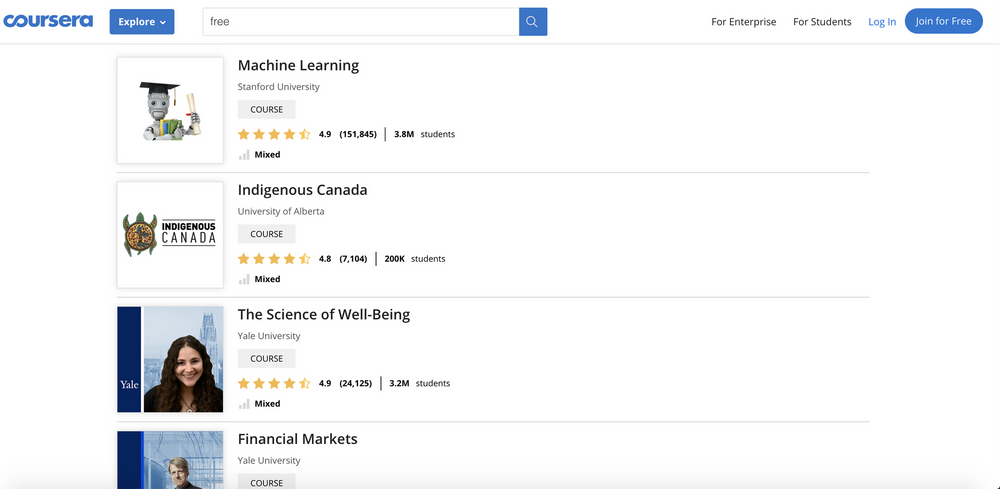This screenshot has width=1000, height=489.
Task: Open the Science of Well-Being thumbnail
Action: [170, 359]
